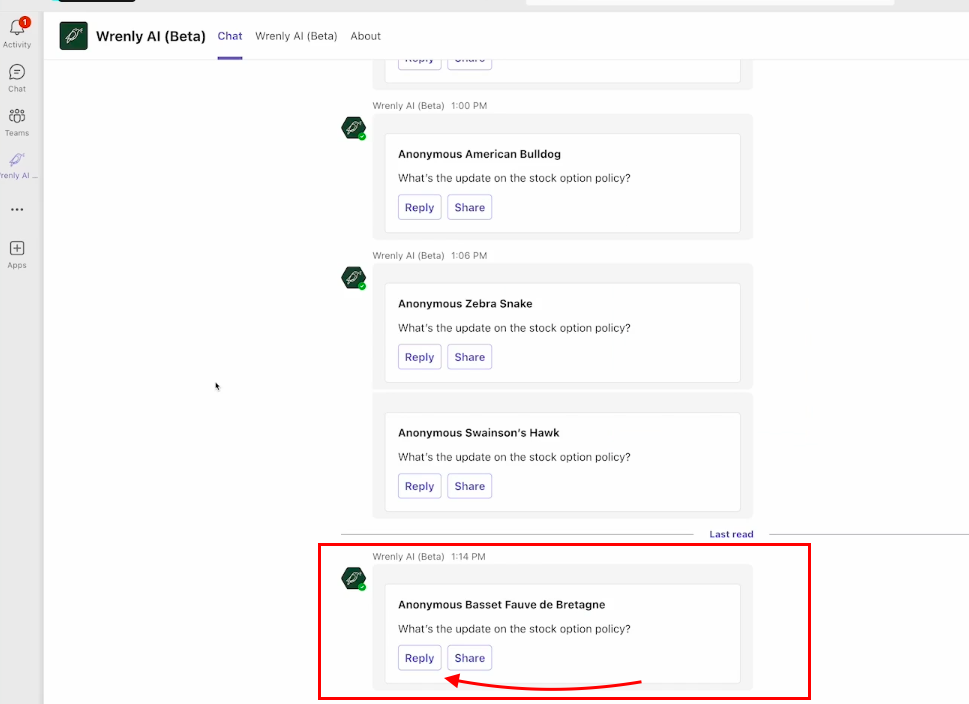The height and width of the screenshot is (704, 969).
Task: Open the Wrenly AI sidebar app
Action: click(17, 166)
